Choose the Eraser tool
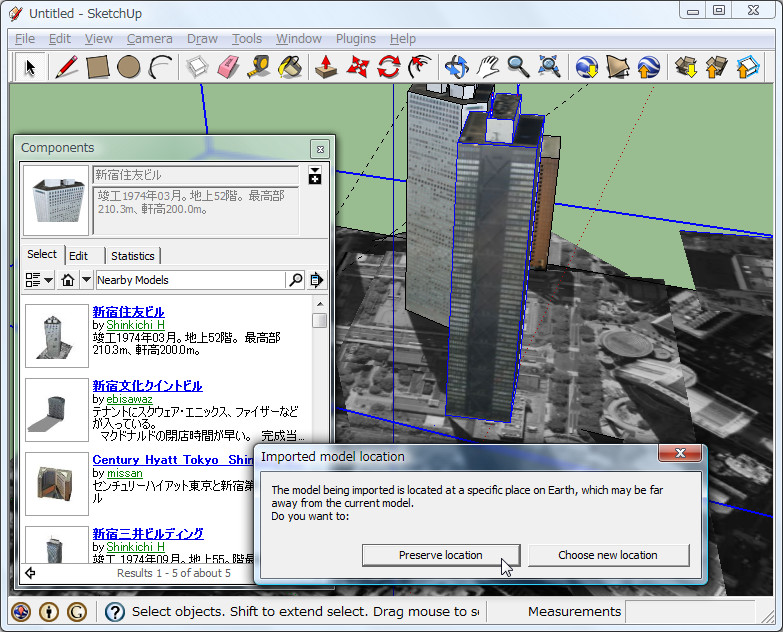783x632 pixels. click(228, 67)
